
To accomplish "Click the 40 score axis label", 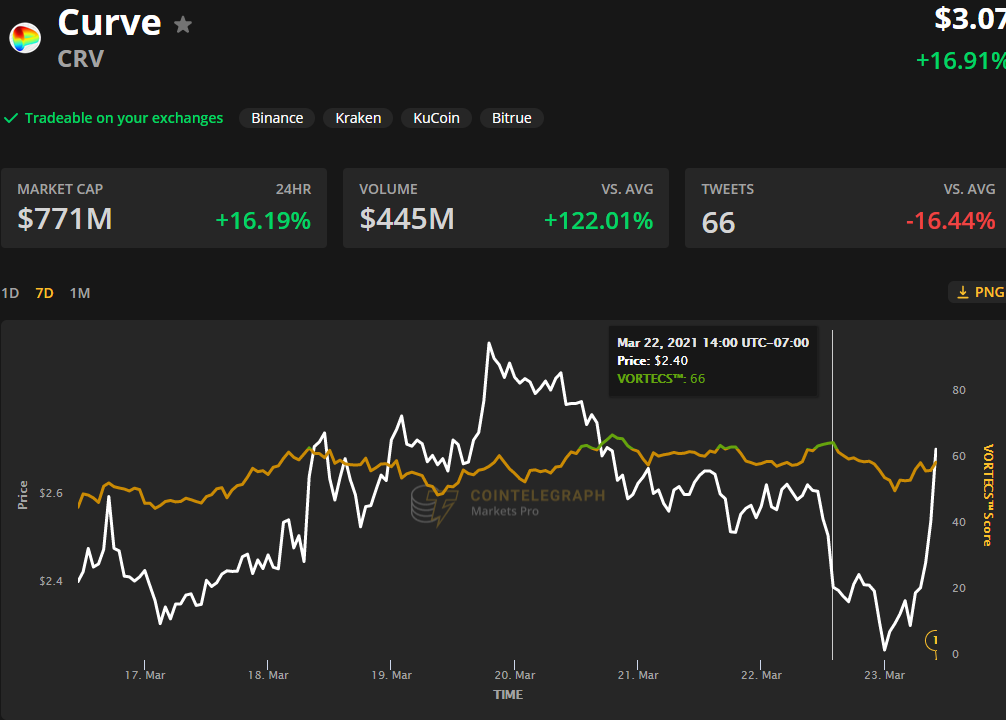I will 959,522.
